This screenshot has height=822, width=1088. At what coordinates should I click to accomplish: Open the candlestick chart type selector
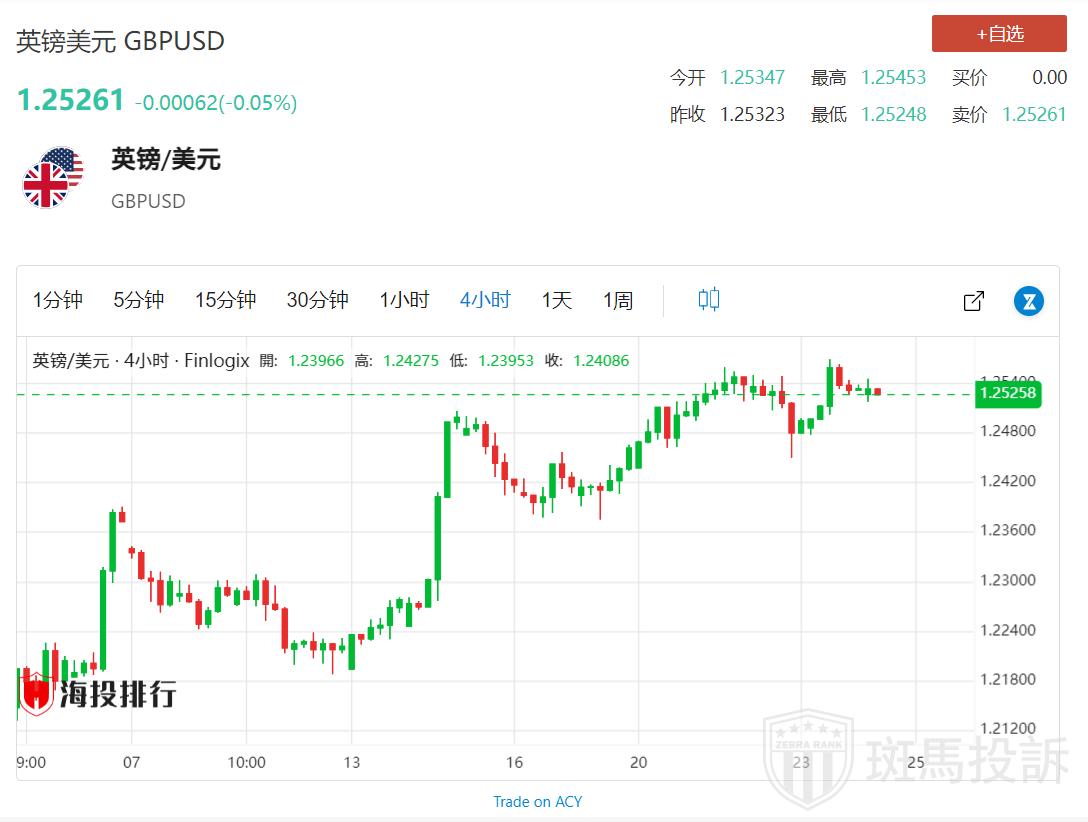(x=709, y=299)
